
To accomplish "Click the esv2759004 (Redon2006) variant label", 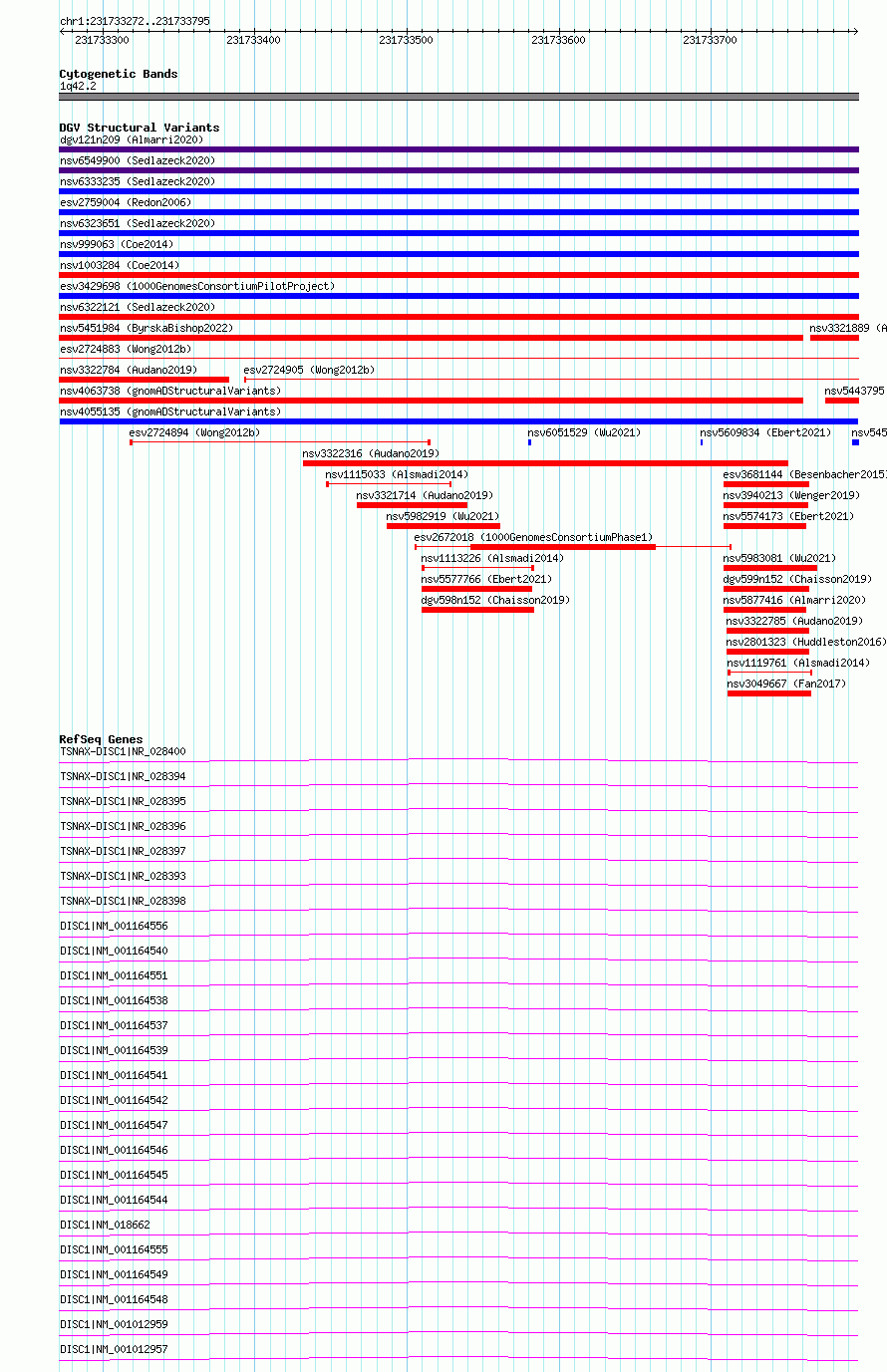I will coord(125,202).
